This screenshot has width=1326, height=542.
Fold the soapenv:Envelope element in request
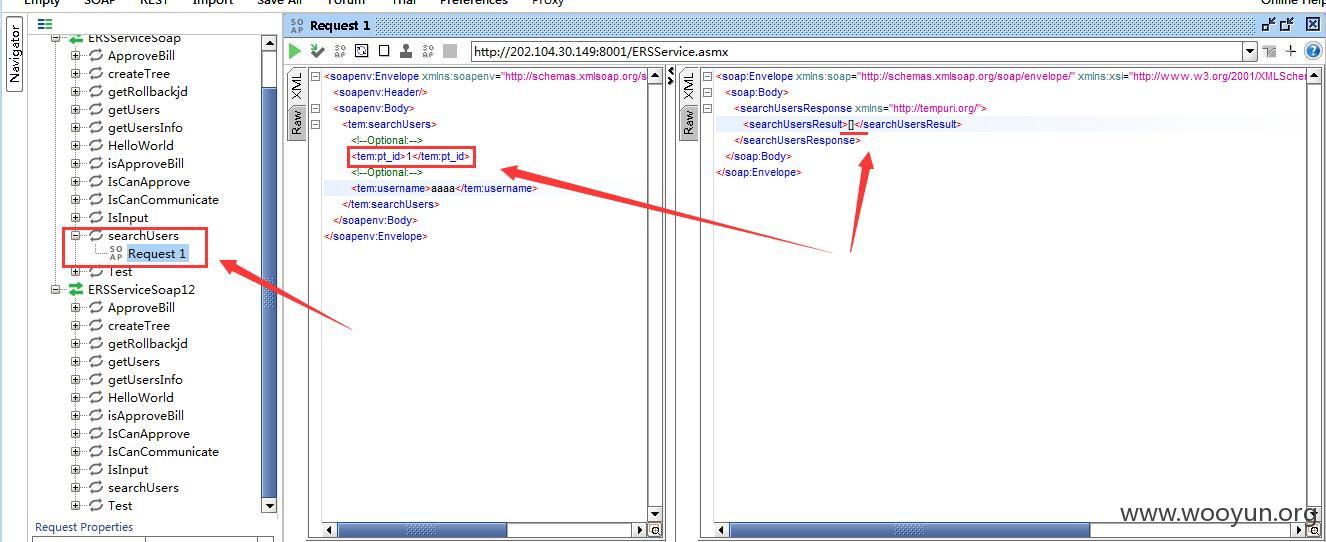tap(316, 76)
